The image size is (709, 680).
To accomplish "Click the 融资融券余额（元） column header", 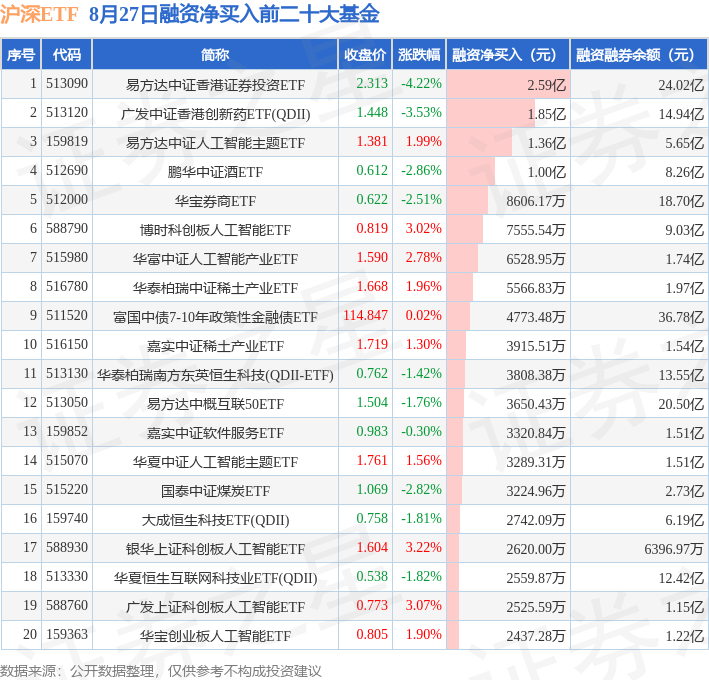I will [x=639, y=55].
